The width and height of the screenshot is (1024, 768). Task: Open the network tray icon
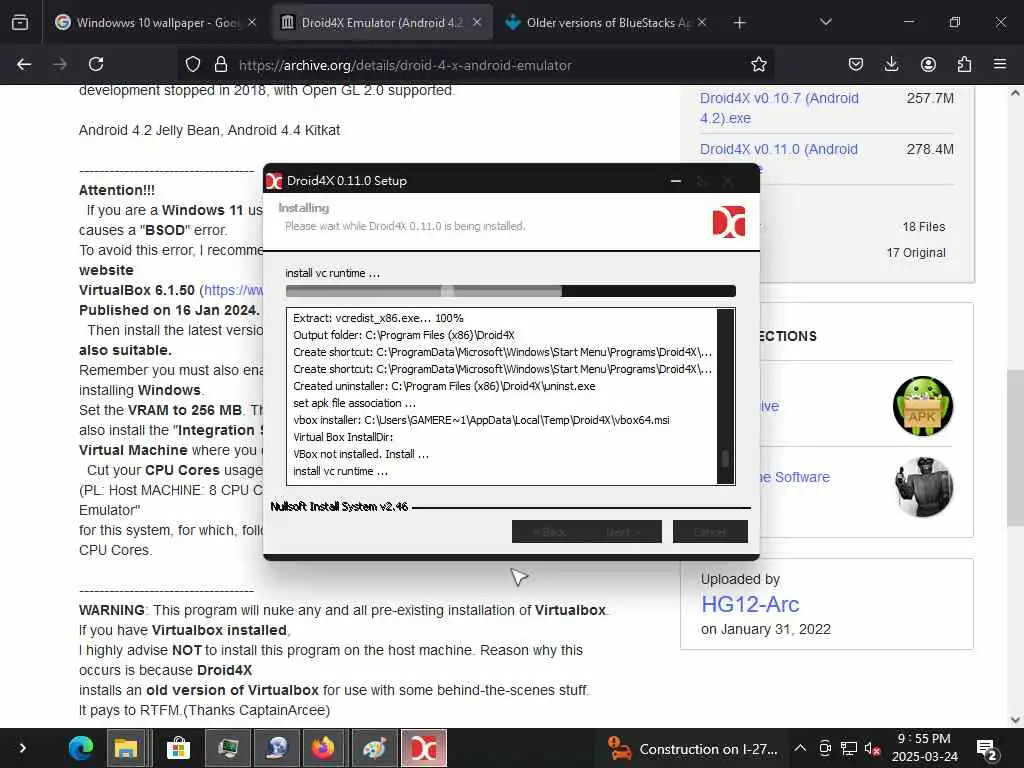848,748
